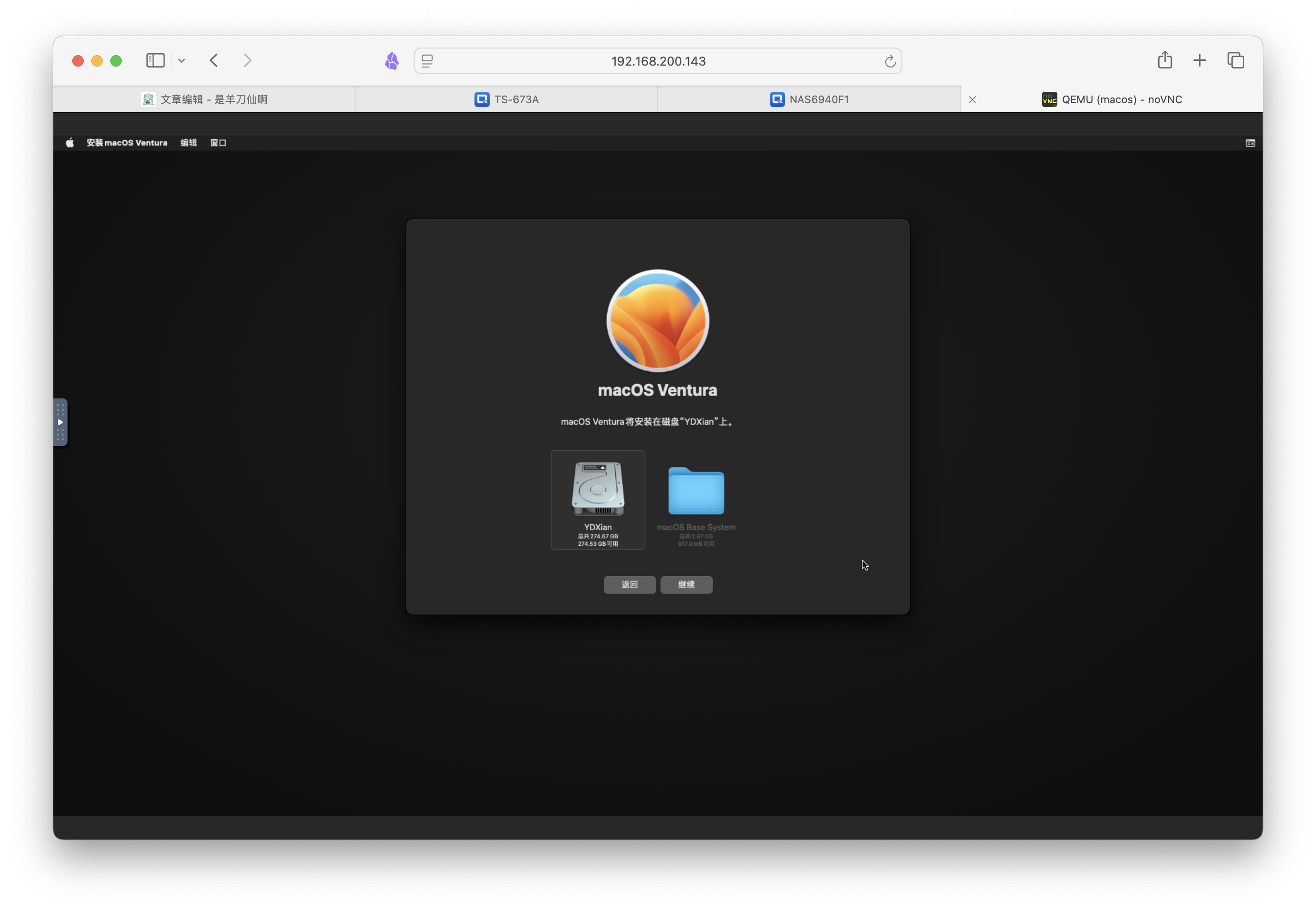The image size is (1316, 910).
Task: Go back to the previous page
Action: coord(214,60)
